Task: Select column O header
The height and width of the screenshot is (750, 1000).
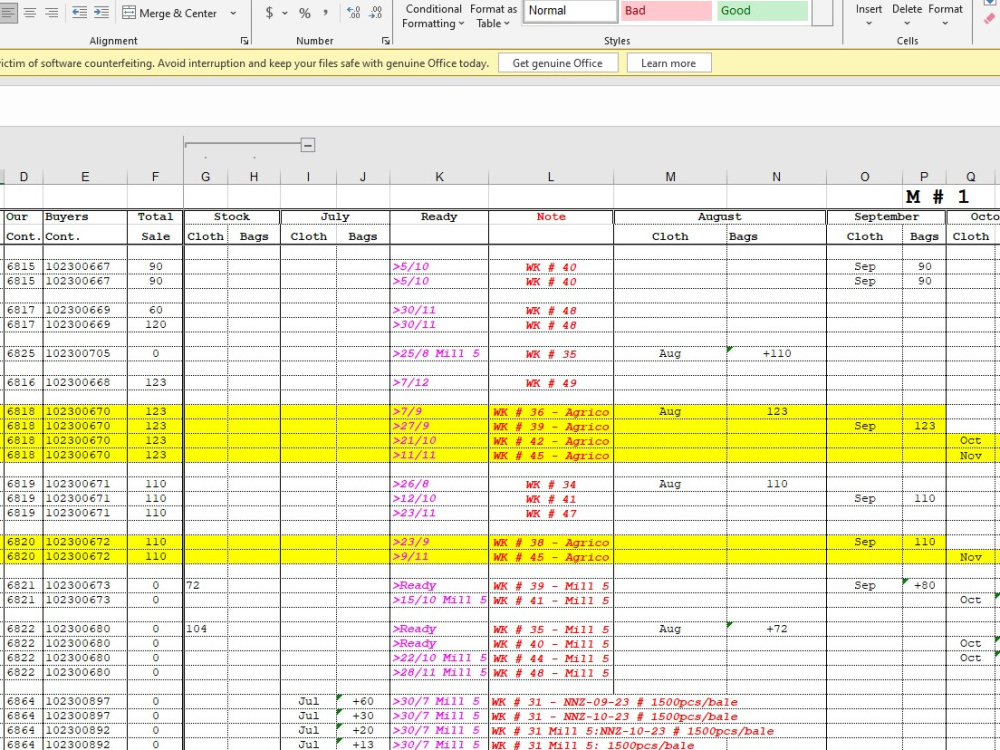Action: click(865, 177)
